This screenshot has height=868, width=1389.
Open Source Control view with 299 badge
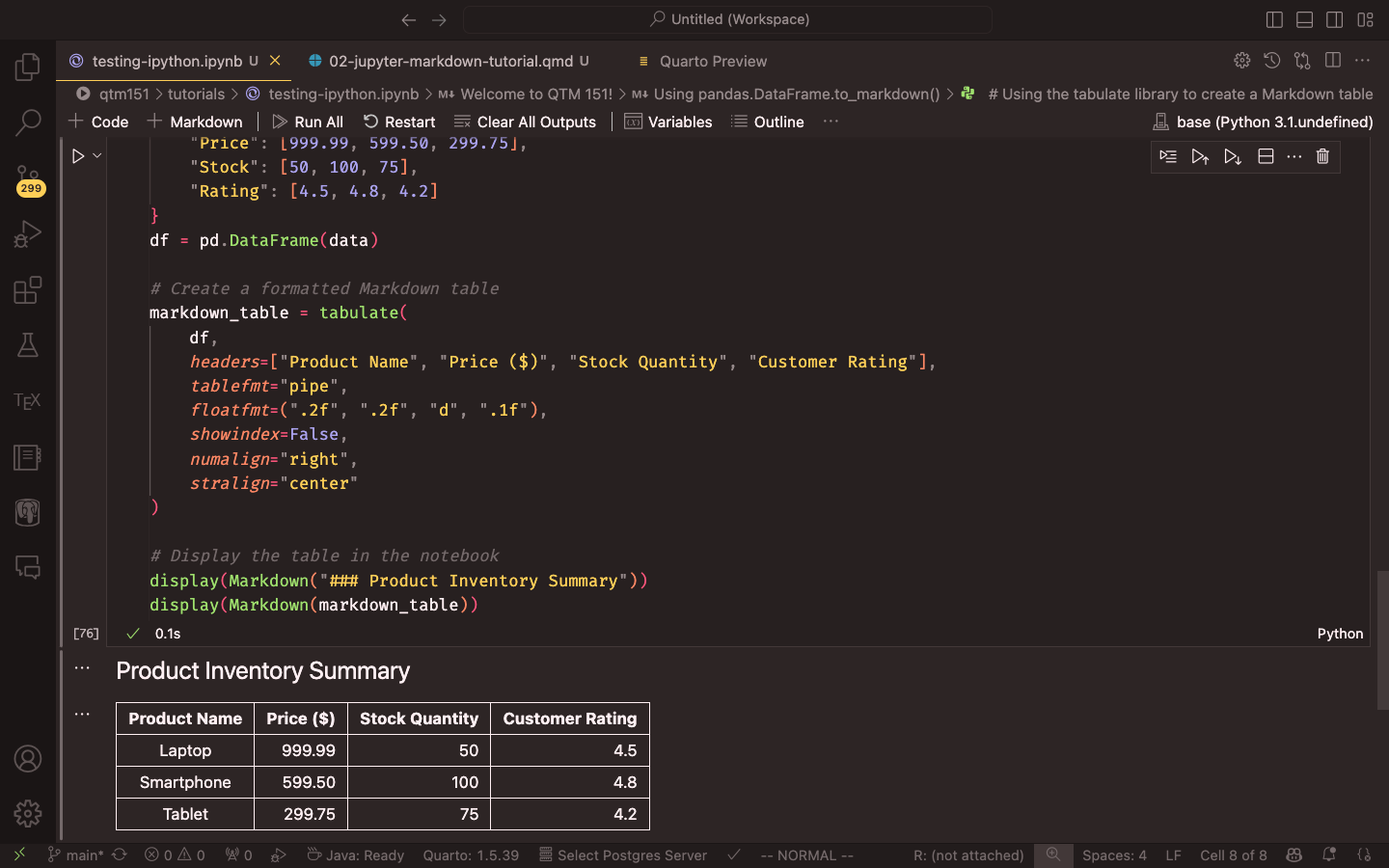28,178
